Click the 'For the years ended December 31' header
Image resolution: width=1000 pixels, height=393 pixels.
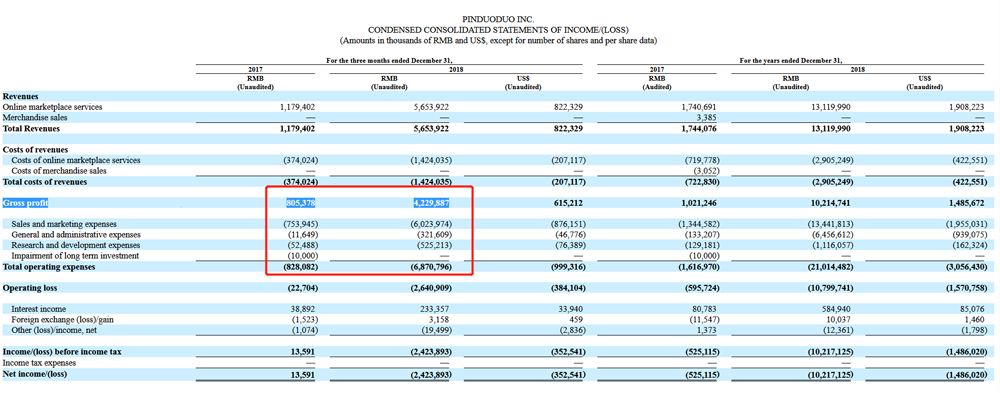pos(791,61)
